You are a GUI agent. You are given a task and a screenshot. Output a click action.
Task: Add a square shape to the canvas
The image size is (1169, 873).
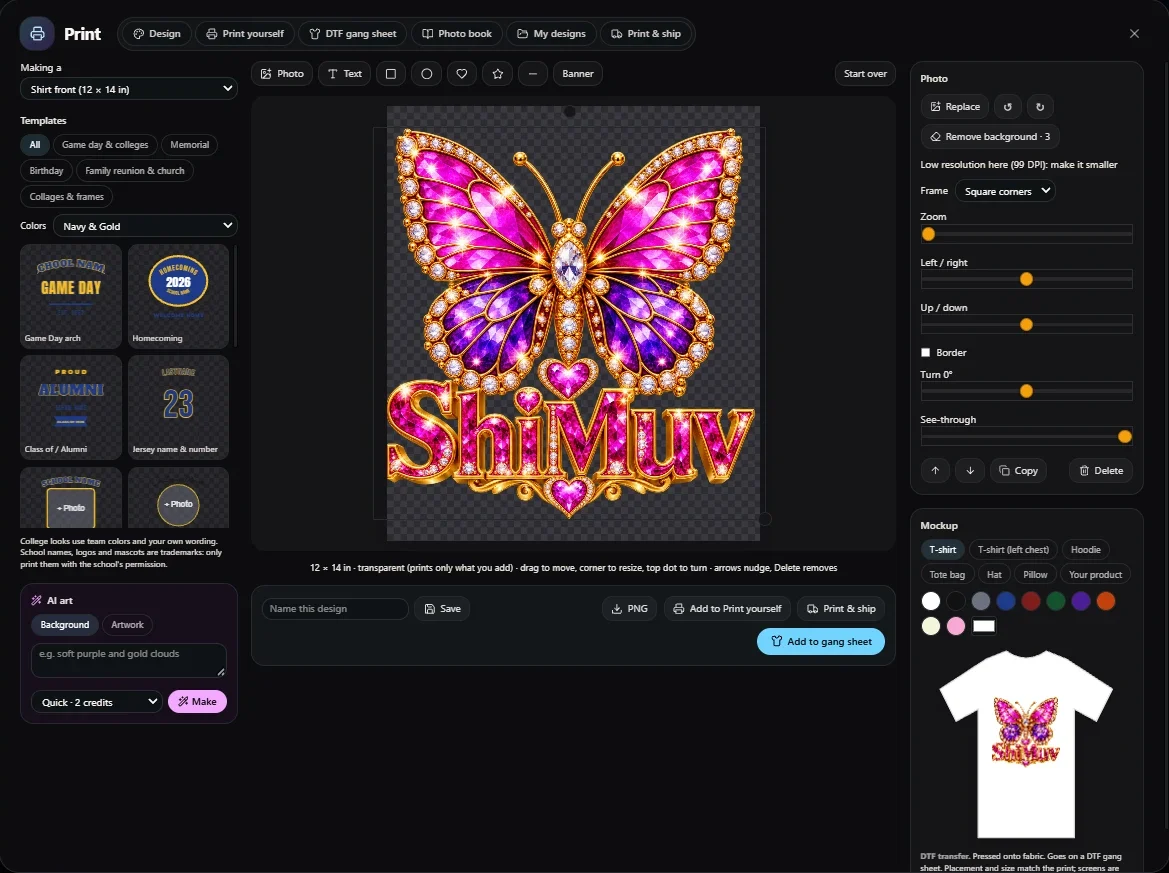pyautogui.click(x=391, y=74)
